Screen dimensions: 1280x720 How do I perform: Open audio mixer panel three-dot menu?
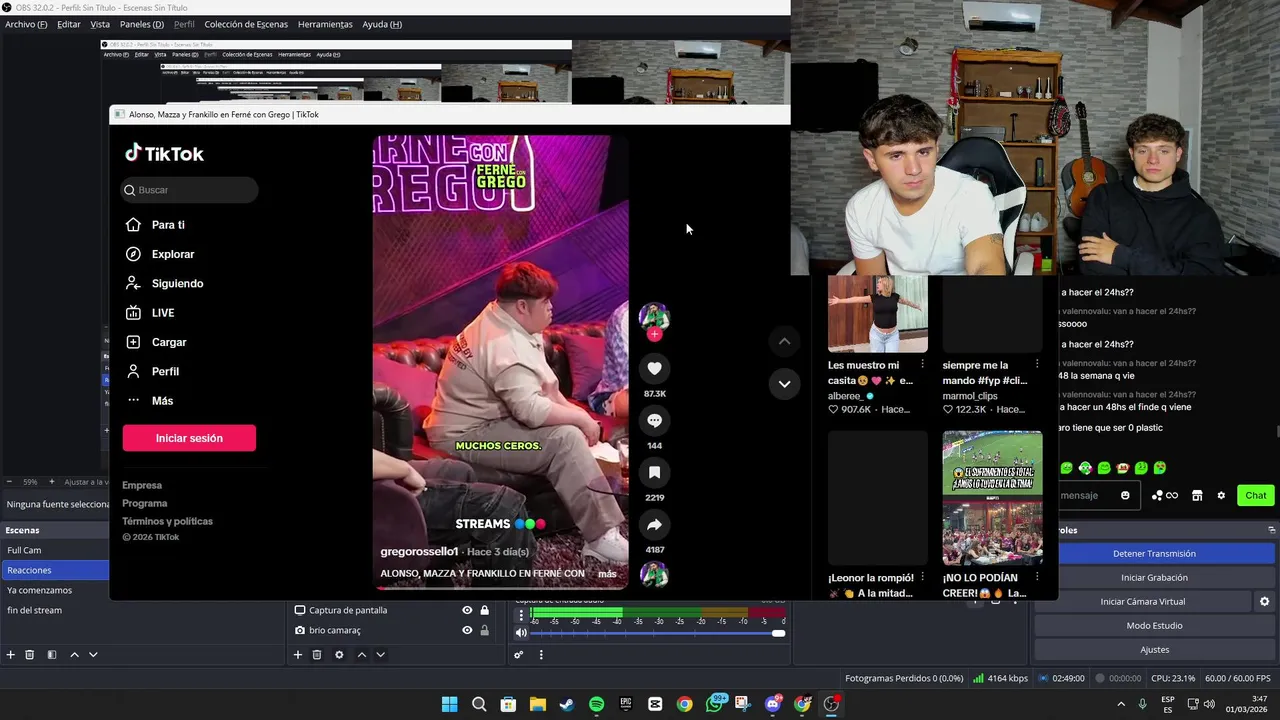541,655
